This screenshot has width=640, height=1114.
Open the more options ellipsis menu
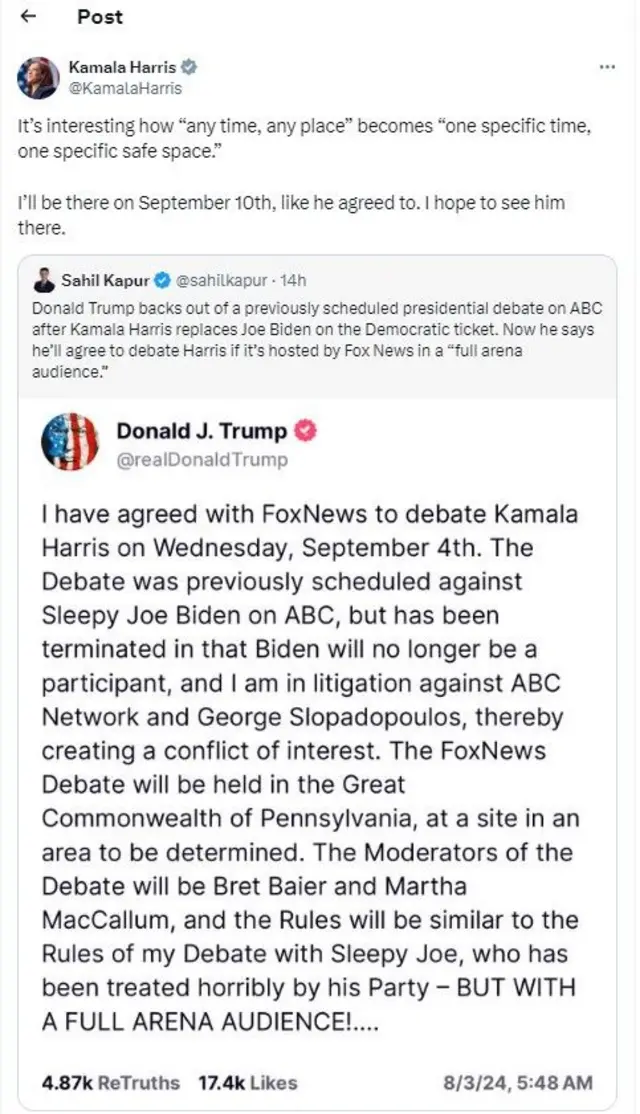tap(606, 67)
